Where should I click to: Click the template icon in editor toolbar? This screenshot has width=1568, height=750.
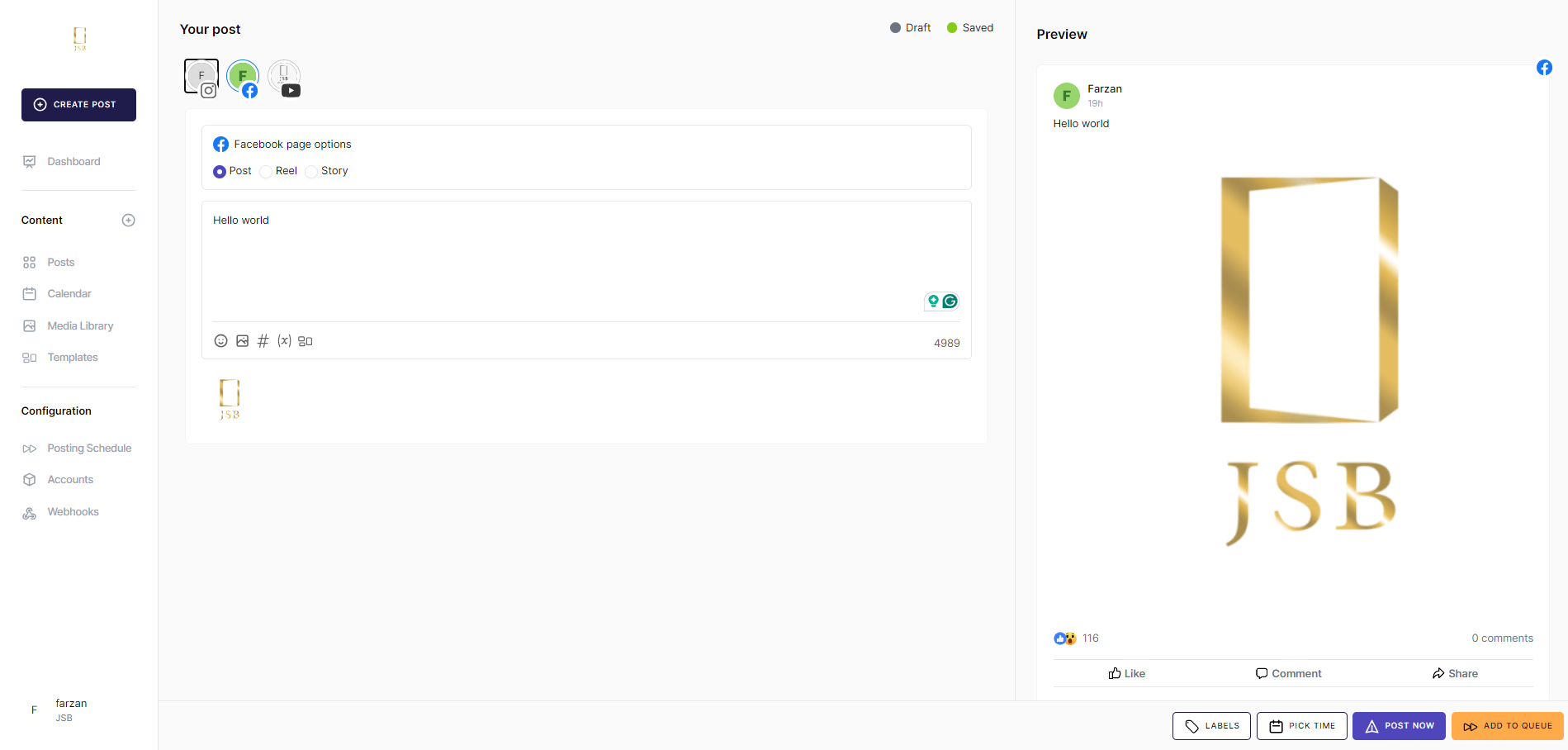click(x=306, y=341)
